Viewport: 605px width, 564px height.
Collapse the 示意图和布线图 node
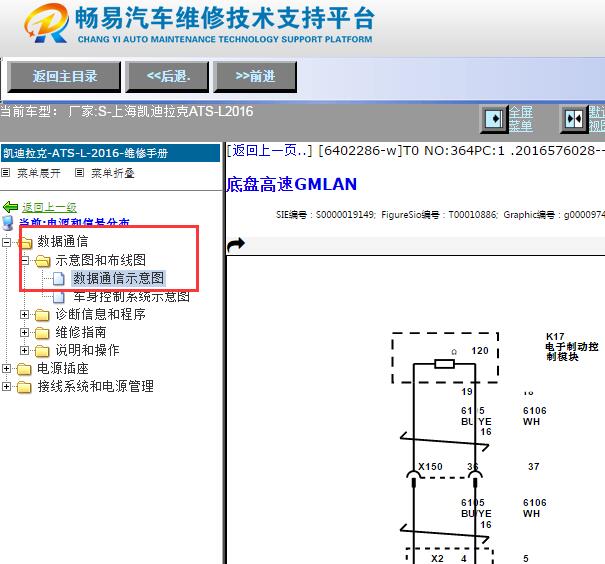click(25, 261)
